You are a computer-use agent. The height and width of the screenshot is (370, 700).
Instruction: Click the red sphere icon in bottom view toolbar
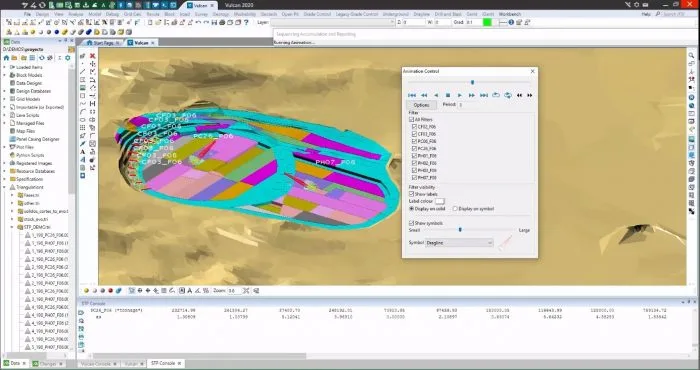110,291
